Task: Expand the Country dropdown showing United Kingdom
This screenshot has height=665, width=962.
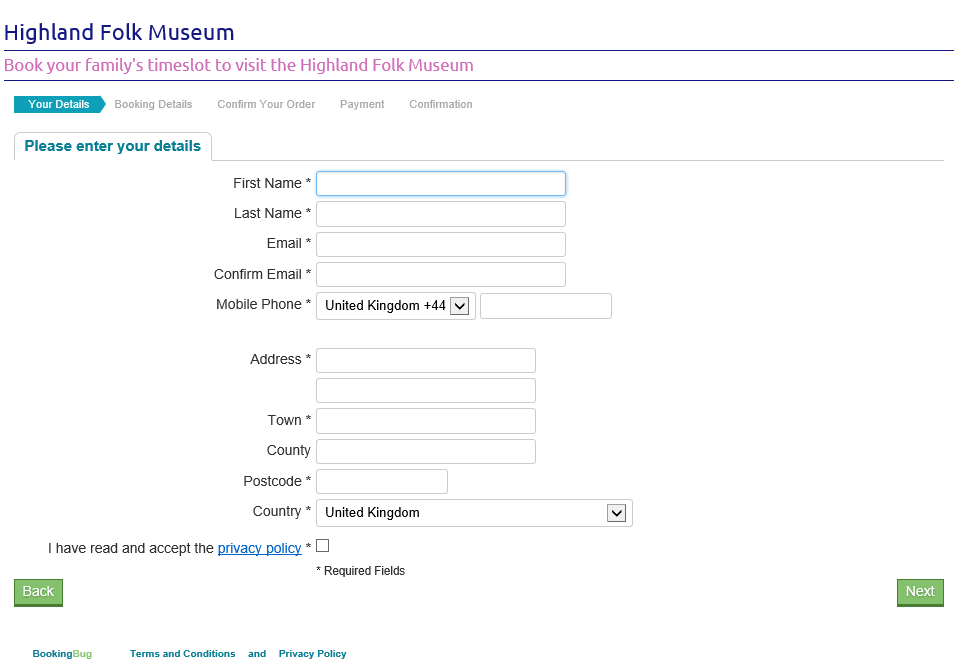Action: pos(474,513)
